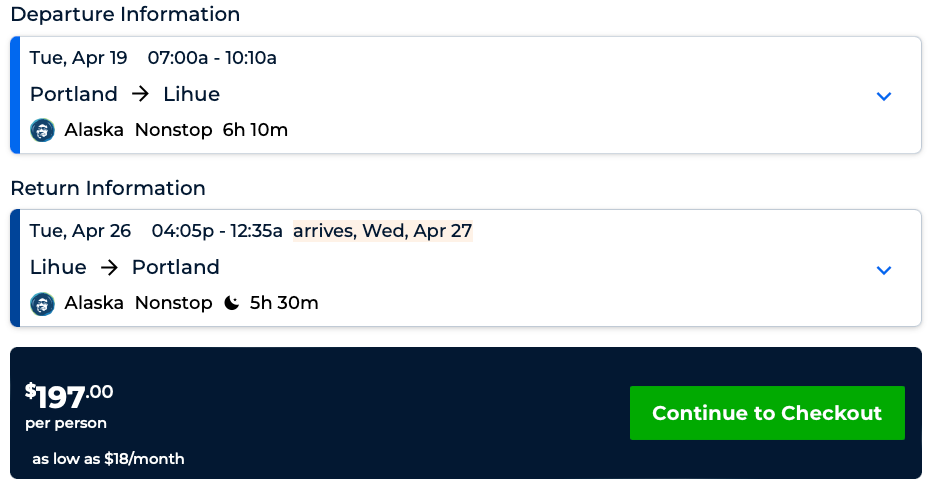Screen dimensions: 928x482
Task: Click the "per person" label under the price
Action: point(66,423)
